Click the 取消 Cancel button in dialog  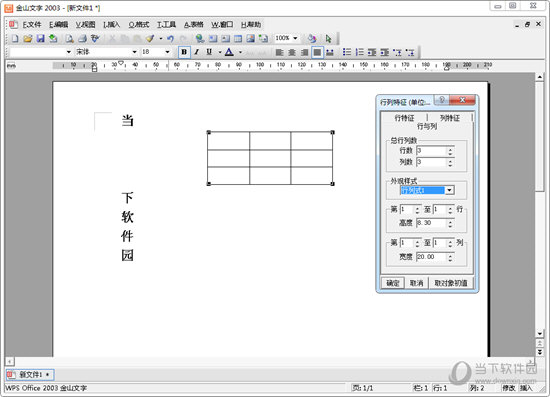[x=416, y=283]
